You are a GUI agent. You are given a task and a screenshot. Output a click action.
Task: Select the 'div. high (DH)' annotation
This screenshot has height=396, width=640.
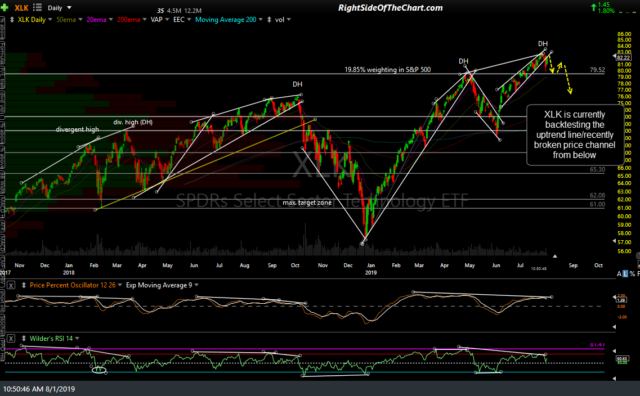click(133, 122)
